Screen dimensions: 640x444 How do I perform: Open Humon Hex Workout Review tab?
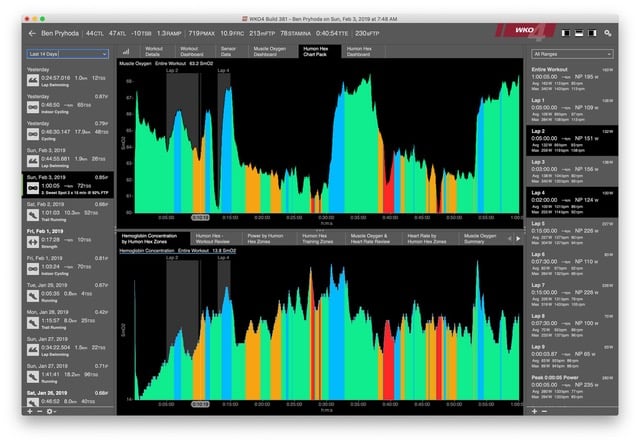(216, 239)
